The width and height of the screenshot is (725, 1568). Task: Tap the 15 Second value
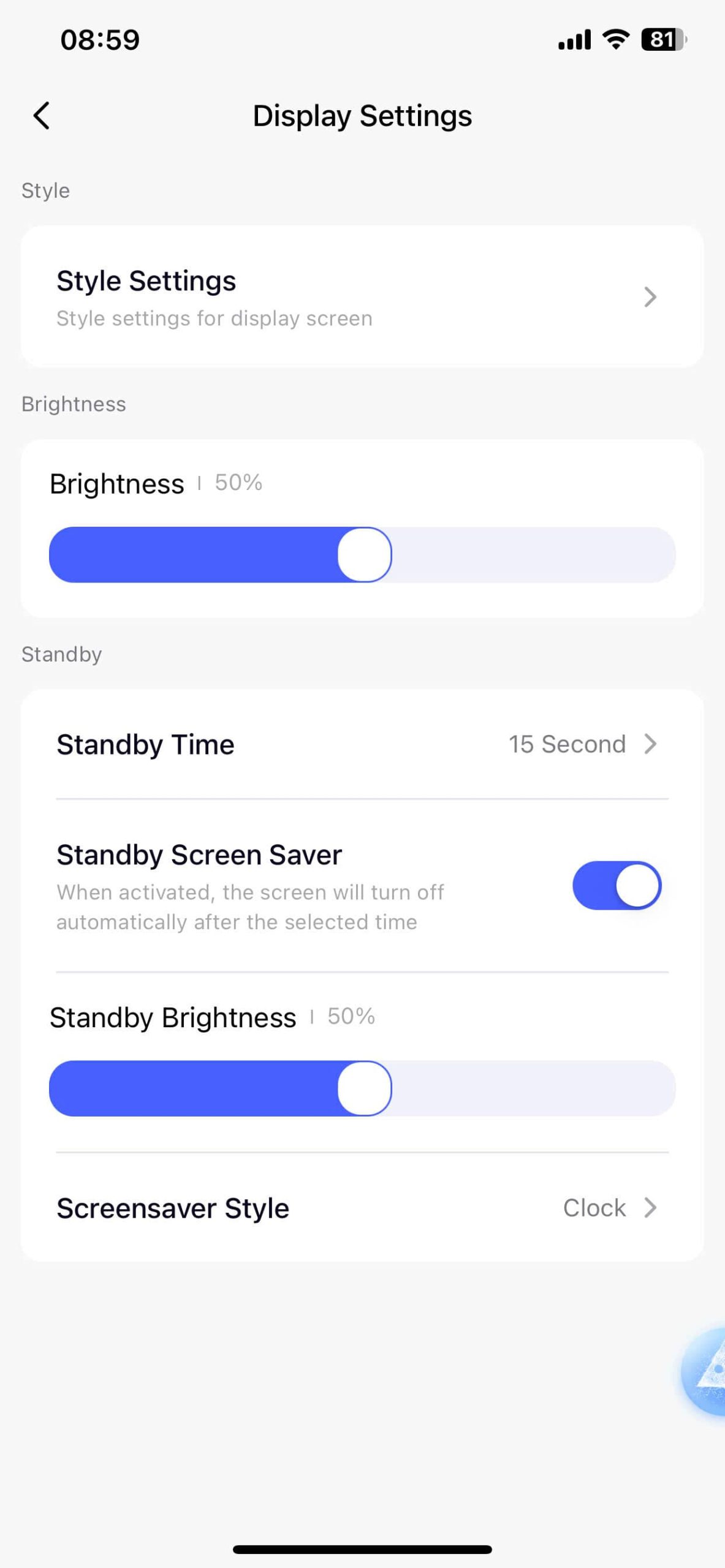coord(567,744)
